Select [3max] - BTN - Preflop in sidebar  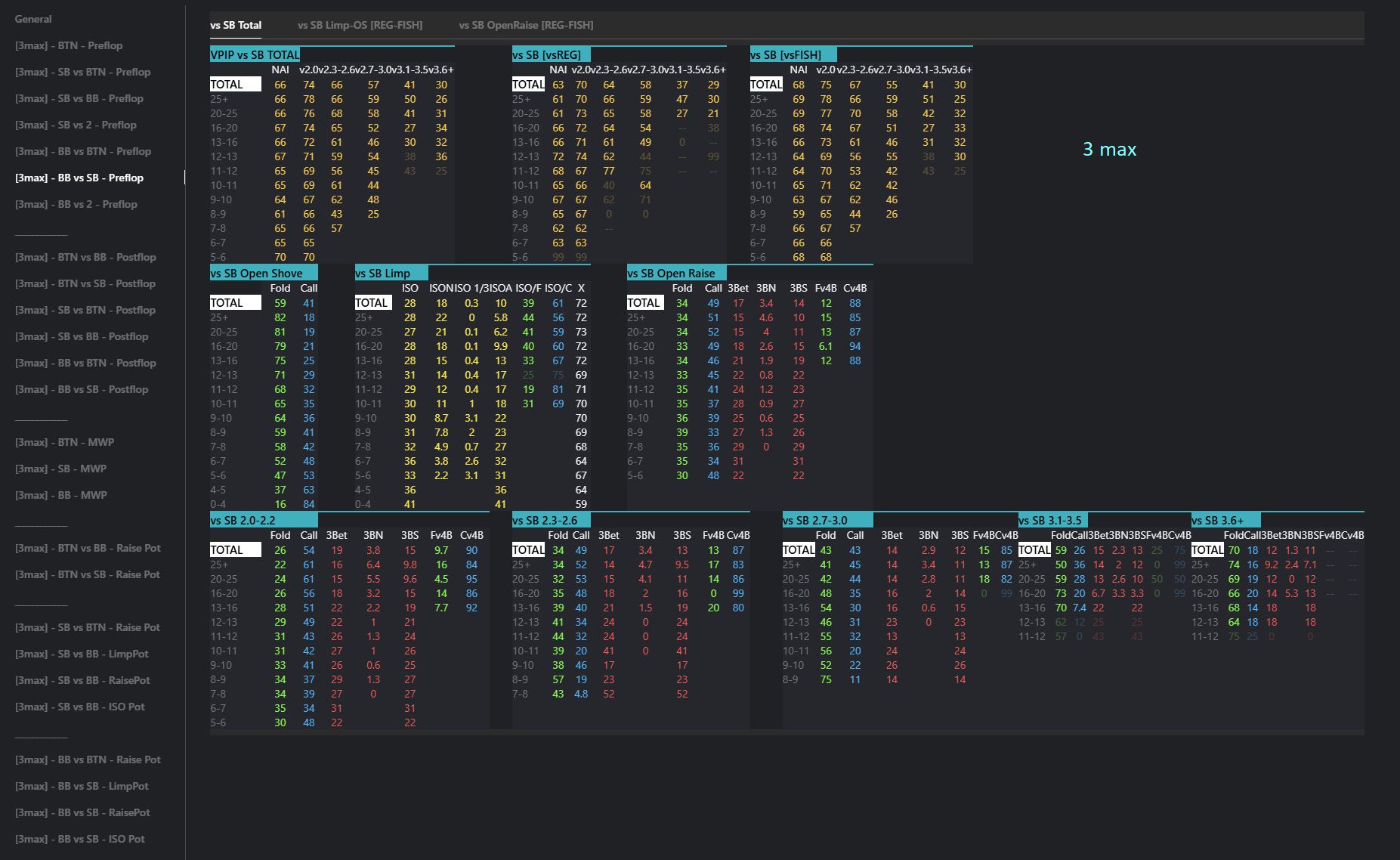pyautogui.click(x=68, y=45)
